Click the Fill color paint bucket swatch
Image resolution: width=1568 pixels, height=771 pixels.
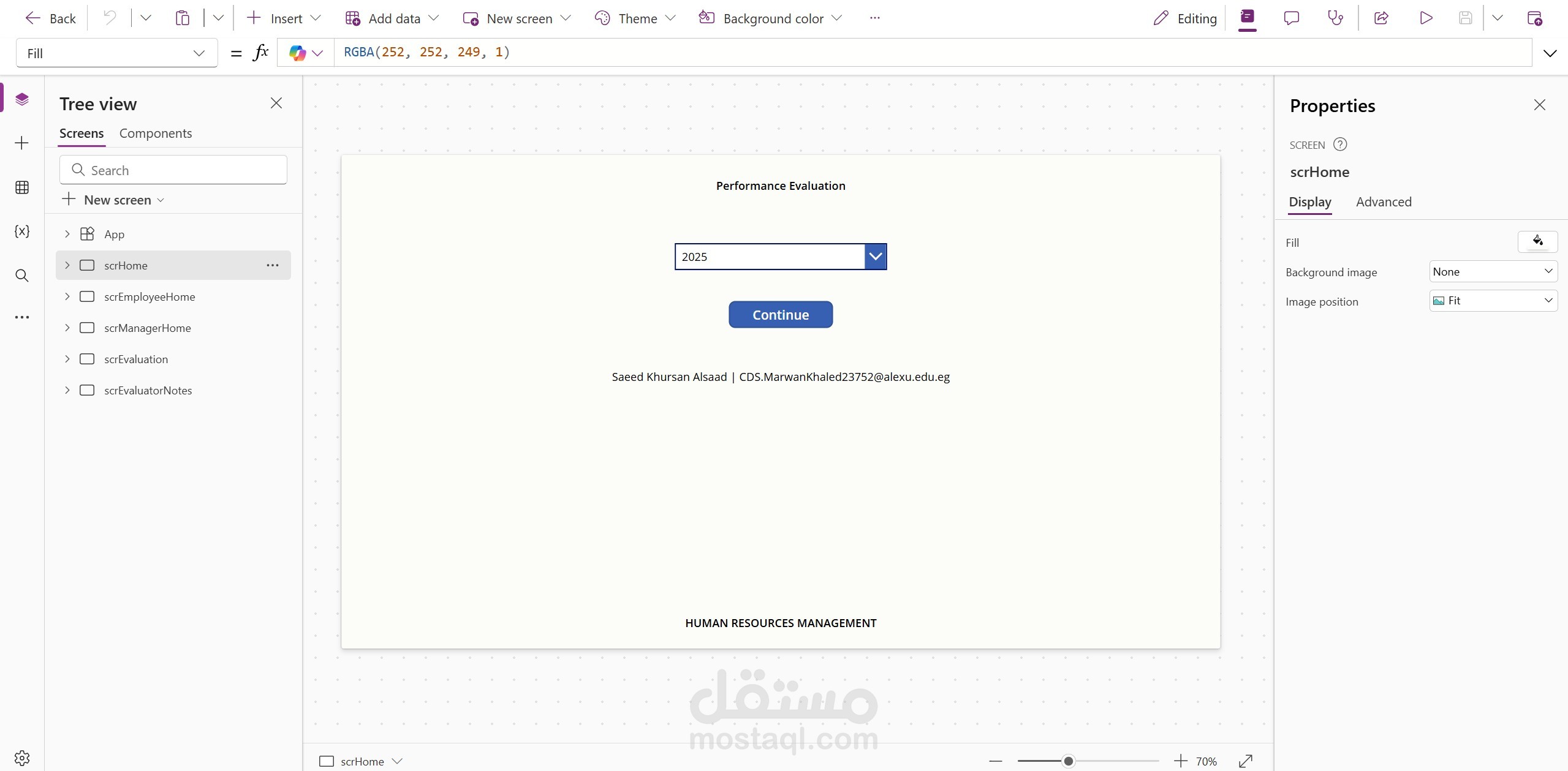[x=1537, y=241]
